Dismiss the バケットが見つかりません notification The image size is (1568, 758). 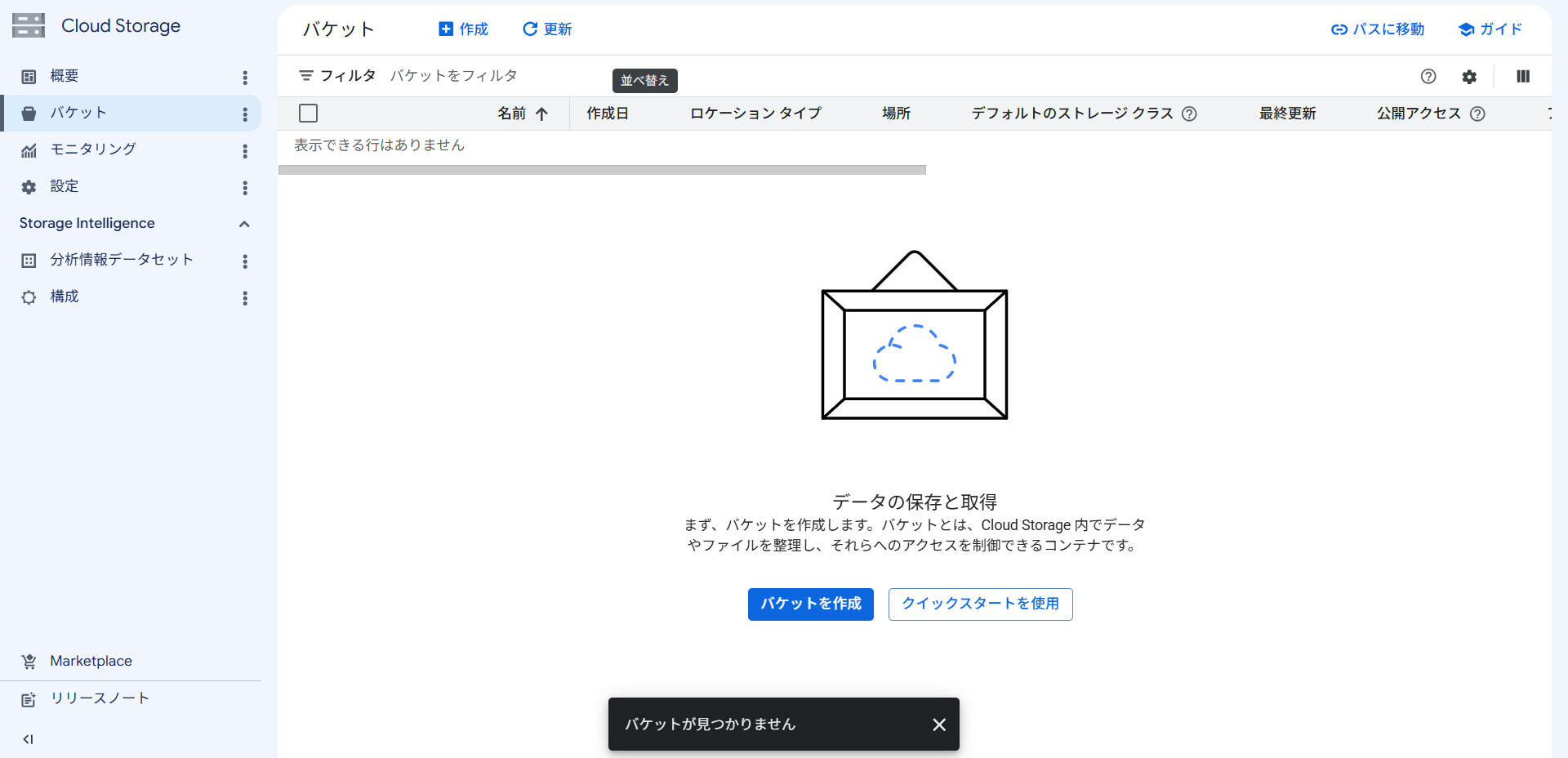[x=939, y=725]
